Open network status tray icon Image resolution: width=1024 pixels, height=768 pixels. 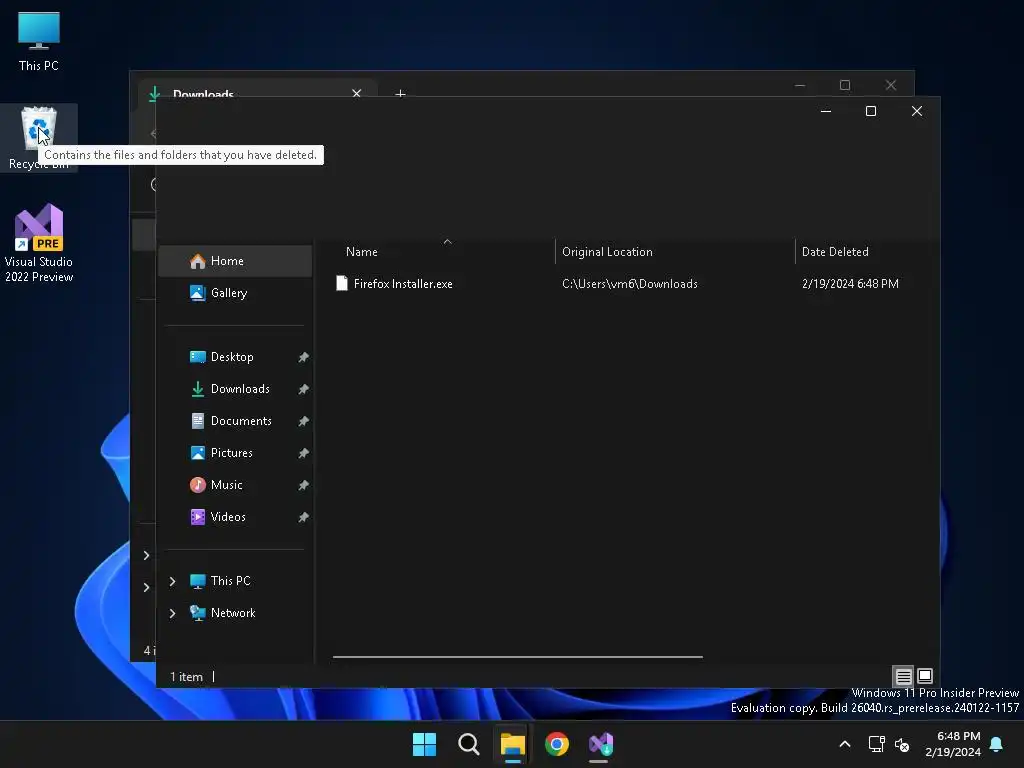coord(876,744)
